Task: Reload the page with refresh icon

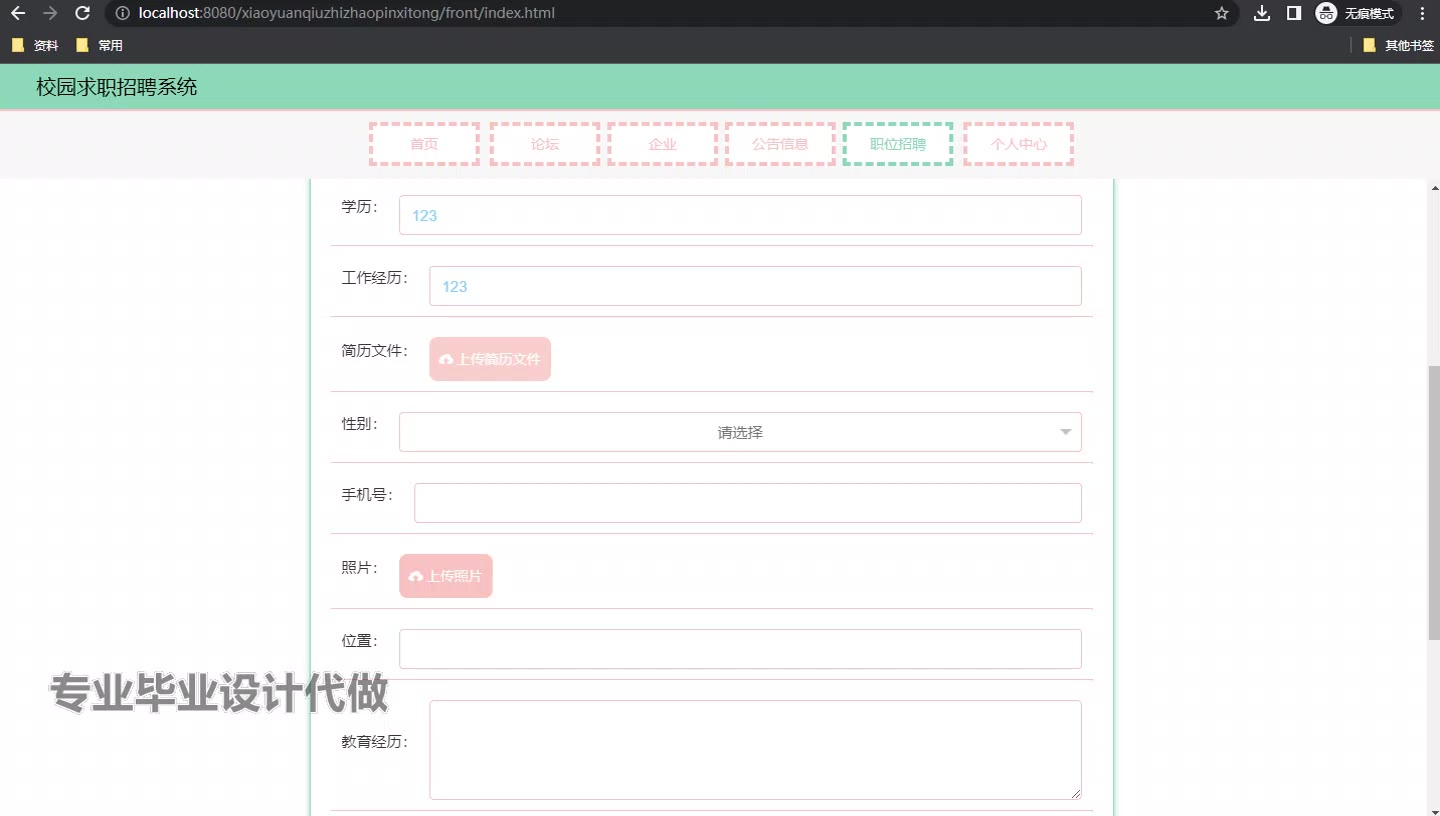Action: (83, 13)
